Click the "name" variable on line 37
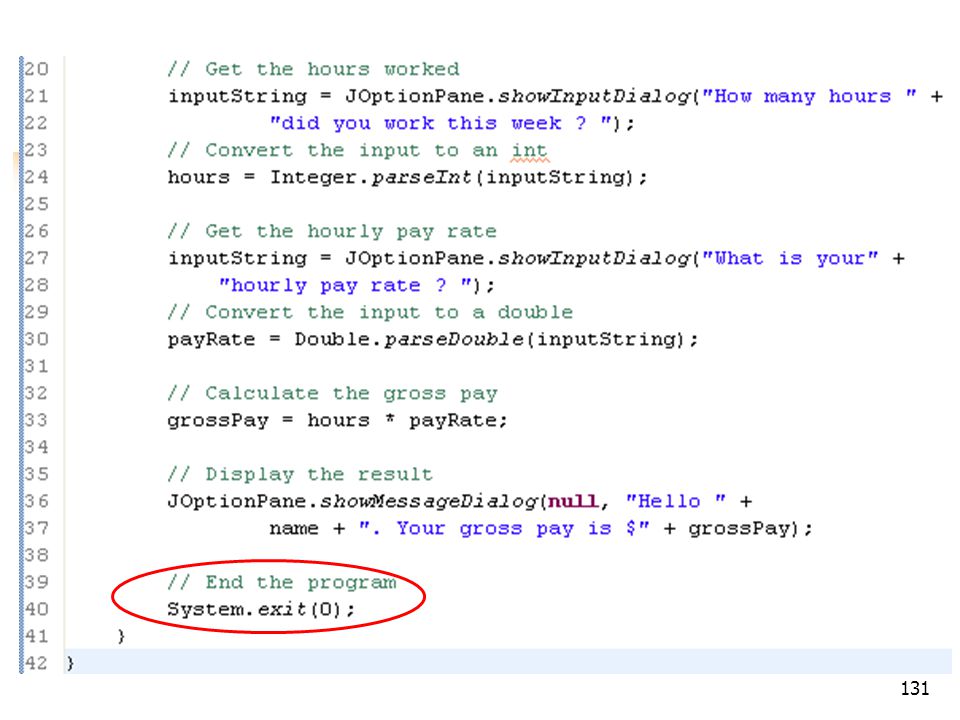This screenshot has width=960, height=720. coord(294,528)
